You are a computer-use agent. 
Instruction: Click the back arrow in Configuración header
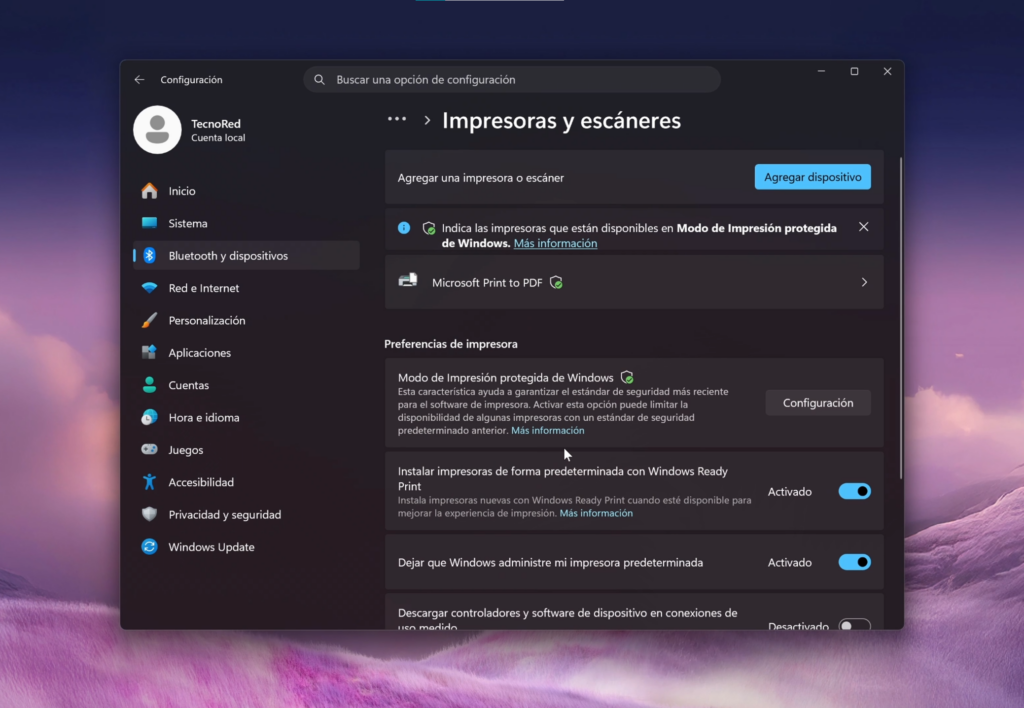tap(139, 80)
